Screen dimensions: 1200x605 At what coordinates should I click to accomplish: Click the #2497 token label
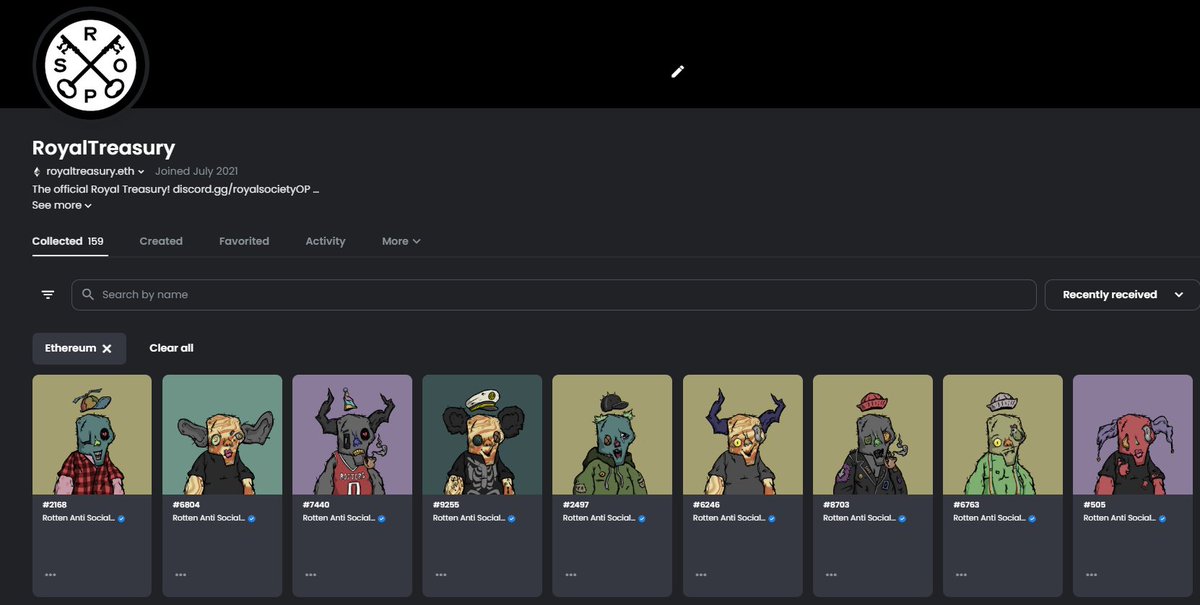(576, 505)
